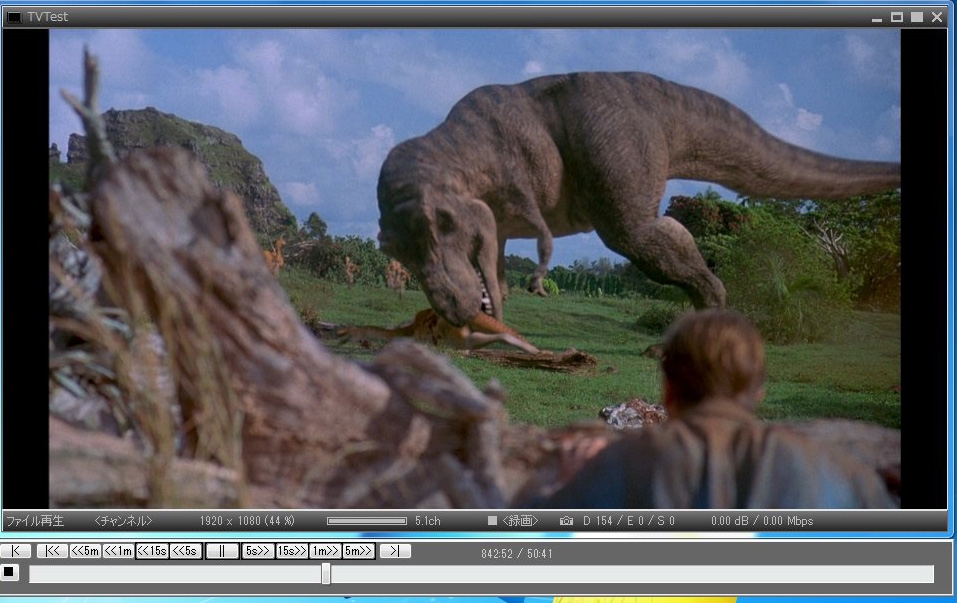The height and width of the screenshot is (603, 957).
Task: Maximize the TVTest window
Action: coord(897,17)
